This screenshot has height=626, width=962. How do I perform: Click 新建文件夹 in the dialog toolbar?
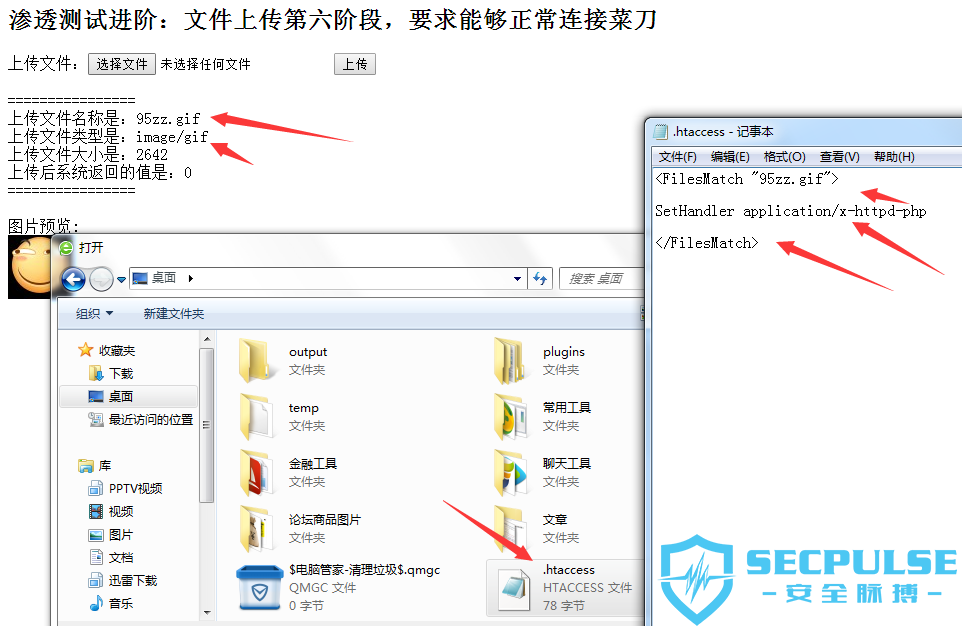click(174, 314)
